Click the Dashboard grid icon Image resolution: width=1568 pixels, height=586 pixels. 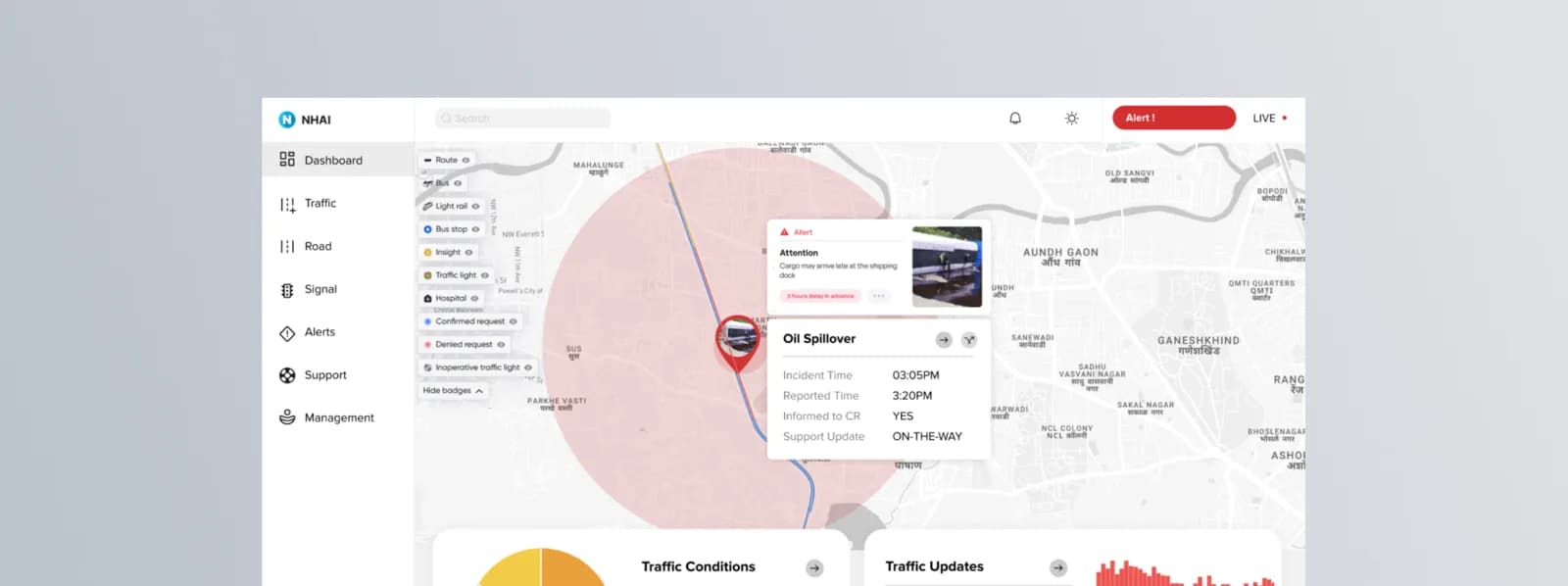click(x=287, y=159)
